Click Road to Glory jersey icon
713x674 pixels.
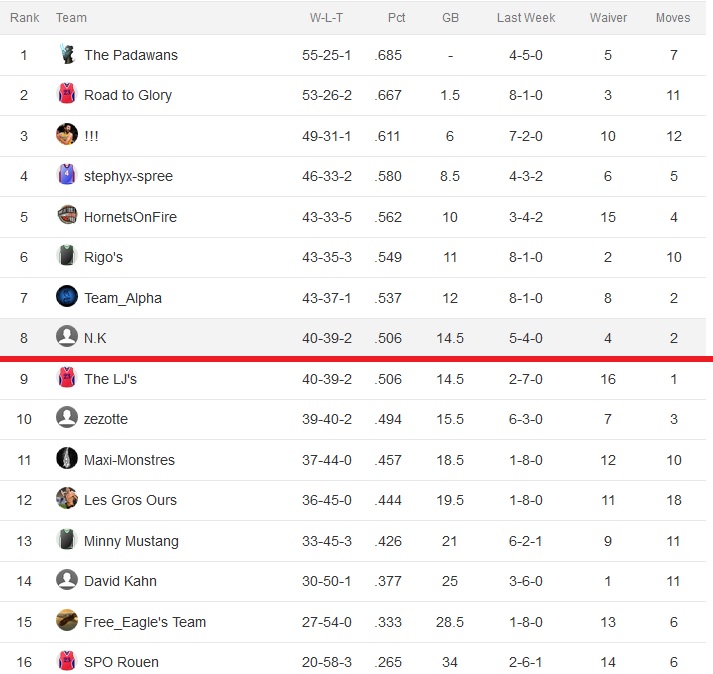click(67, 94)
